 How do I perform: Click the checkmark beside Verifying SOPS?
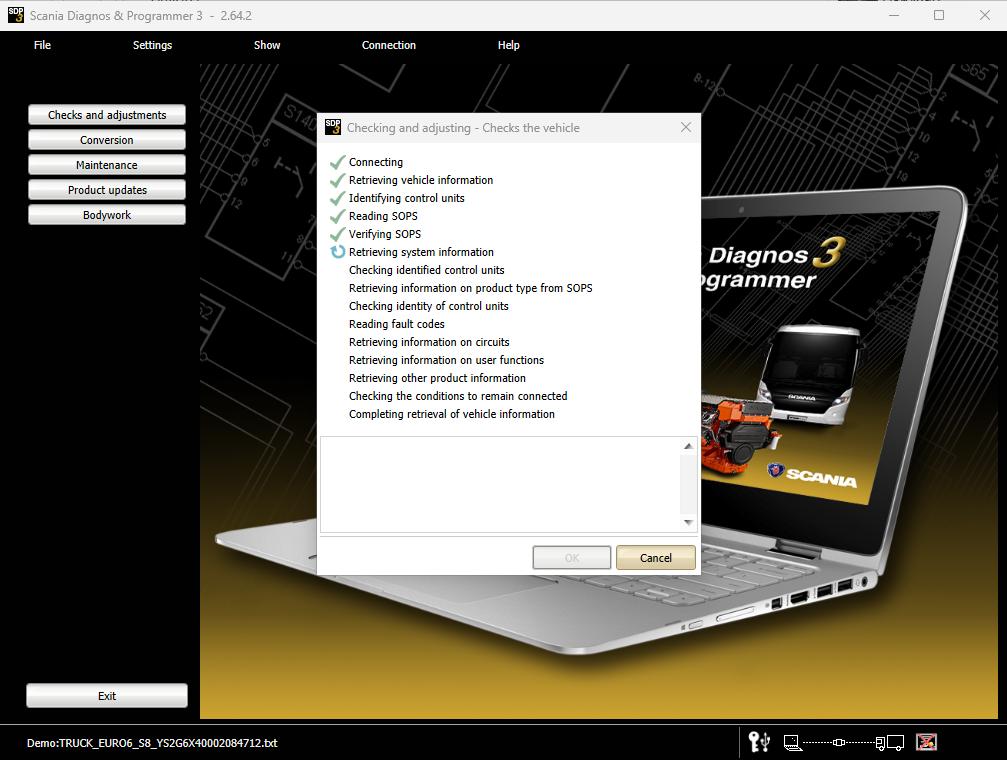(338, 234)
